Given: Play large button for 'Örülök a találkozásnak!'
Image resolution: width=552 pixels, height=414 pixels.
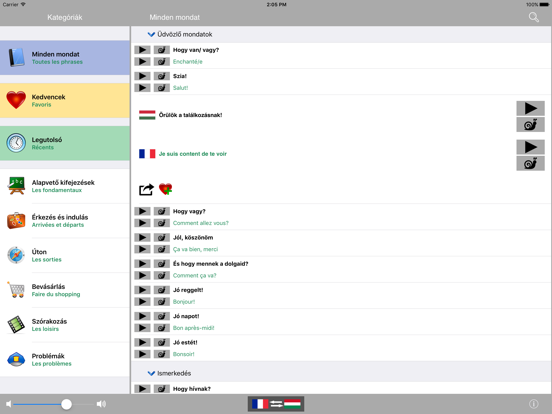Looking at the screenshot, I should coord(531,108).
